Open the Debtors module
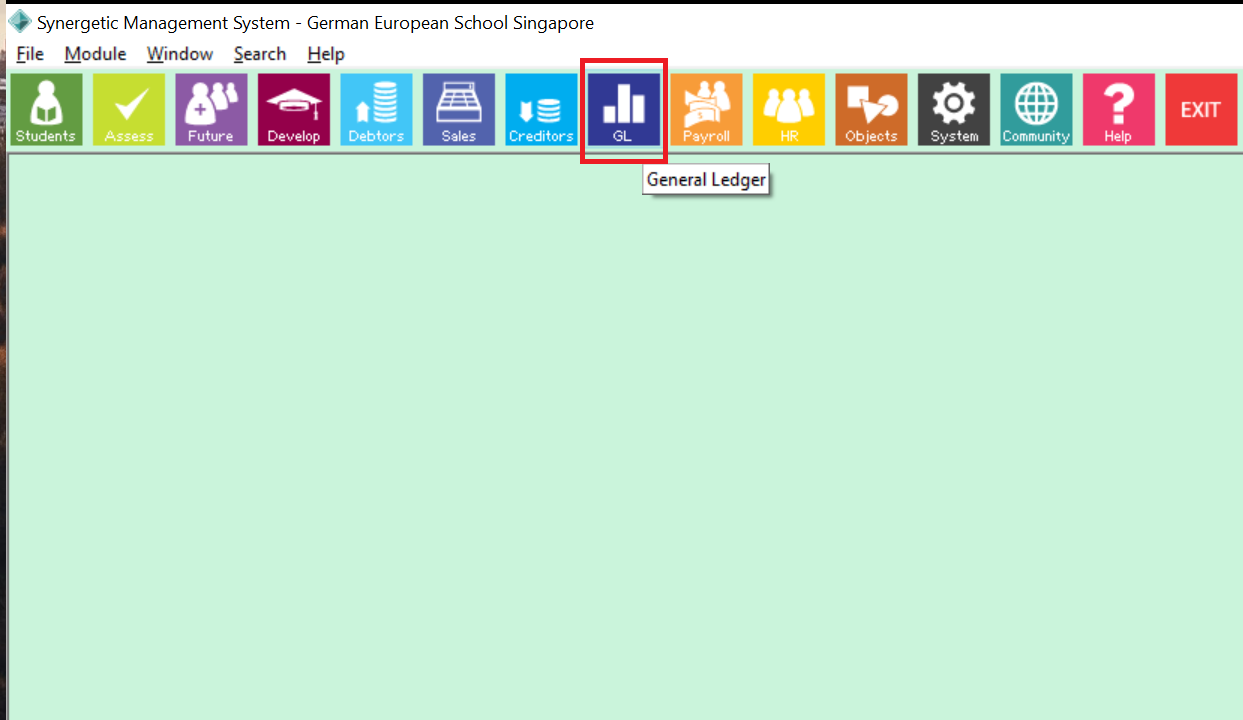1243x720 pixels. coord(375,109)
